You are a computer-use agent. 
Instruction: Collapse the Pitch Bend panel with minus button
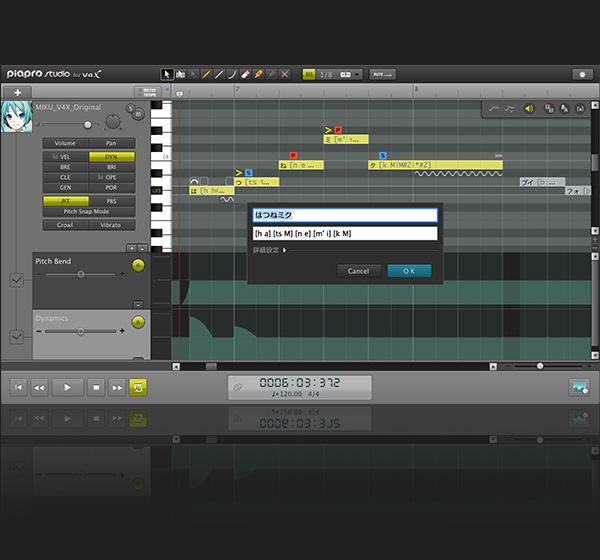click(x=137, y=304)
